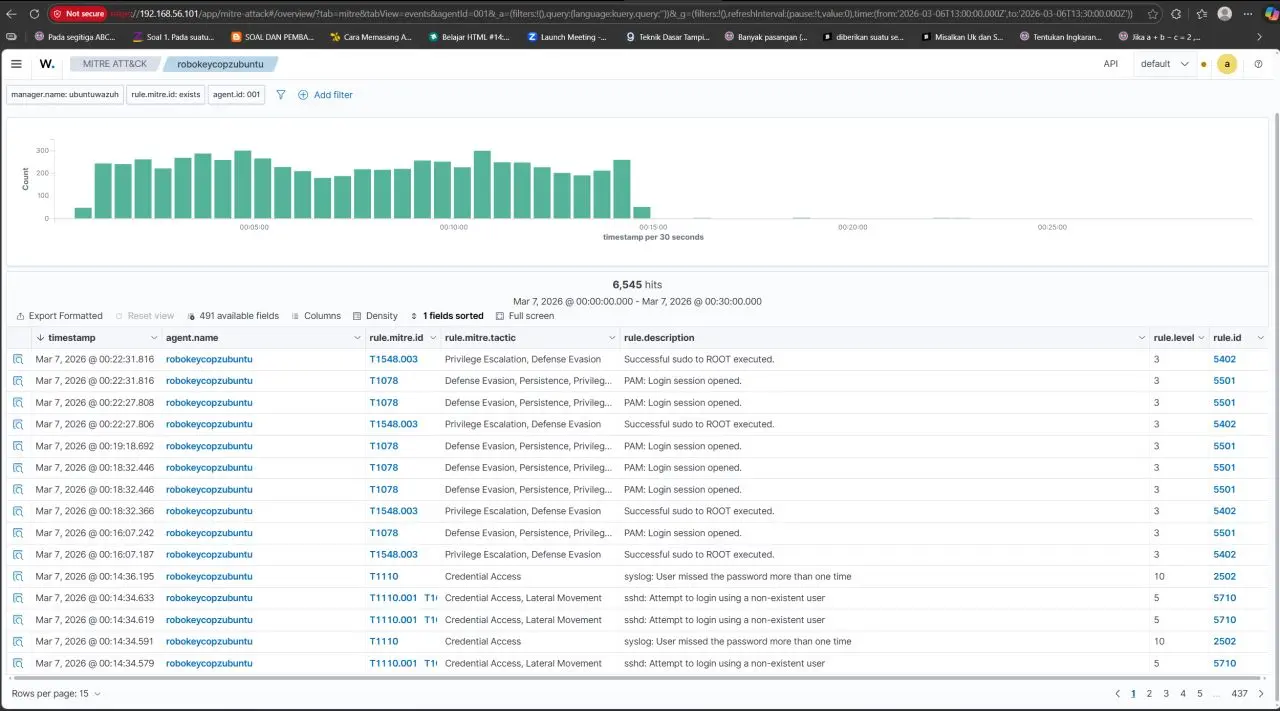
Task: Open '1 fields sorted' sorting options
Action: click(x=446, y=316)
